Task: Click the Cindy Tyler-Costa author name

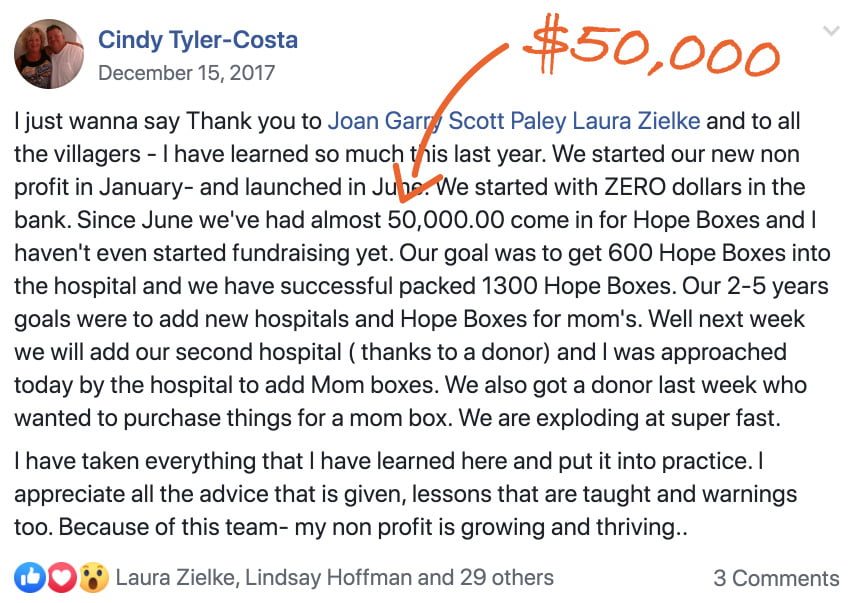Action: tap(198, 40)
